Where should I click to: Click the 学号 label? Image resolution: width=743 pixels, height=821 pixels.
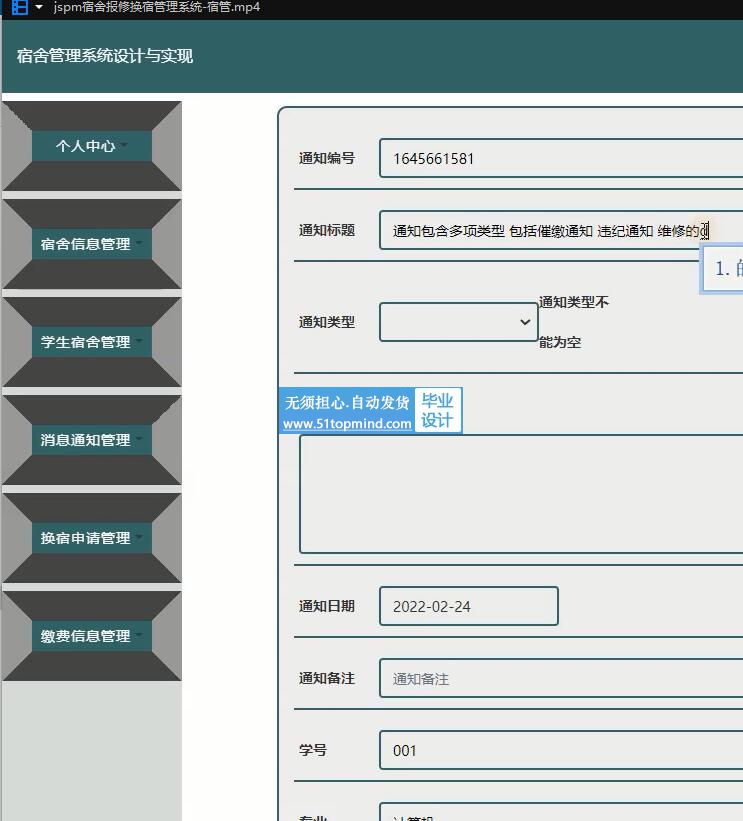pyautogui.click(x=313, y=750)
